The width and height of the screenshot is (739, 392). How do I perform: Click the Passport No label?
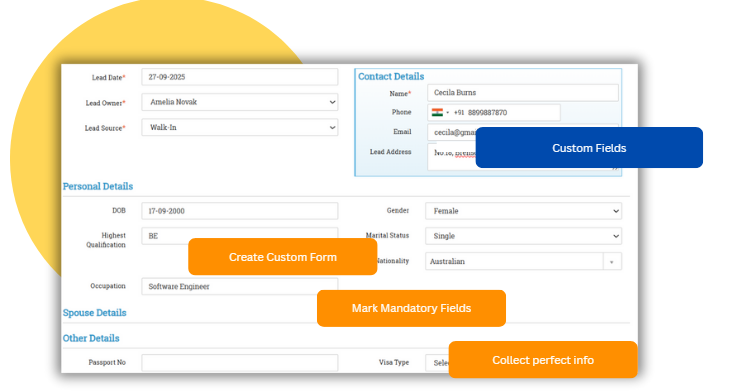point(107,362)
